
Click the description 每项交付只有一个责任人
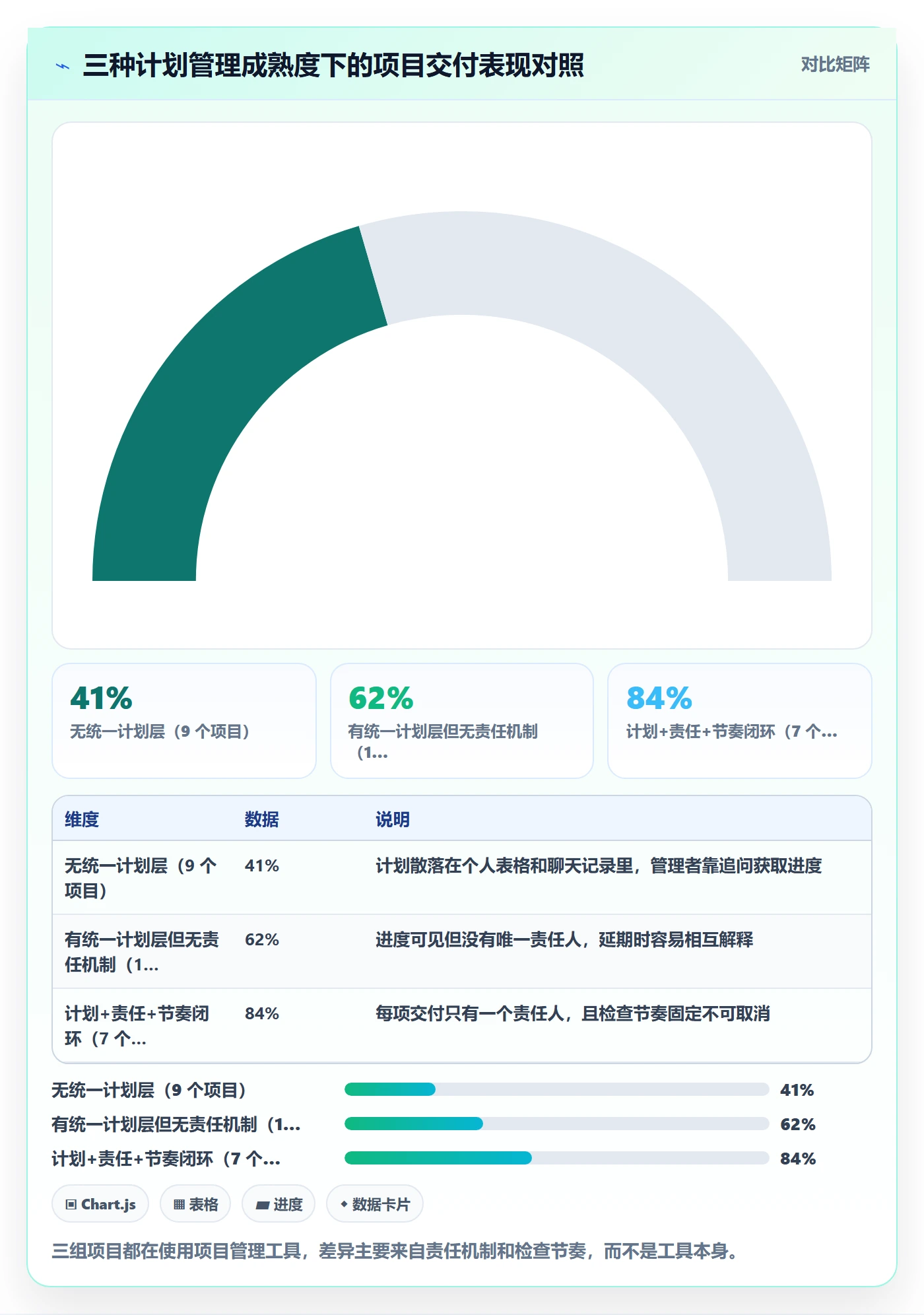coord(573,1013)
